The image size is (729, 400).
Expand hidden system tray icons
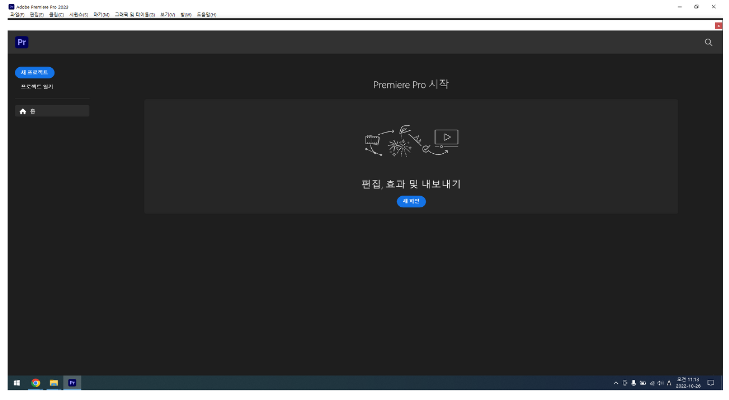coord(616,383)
